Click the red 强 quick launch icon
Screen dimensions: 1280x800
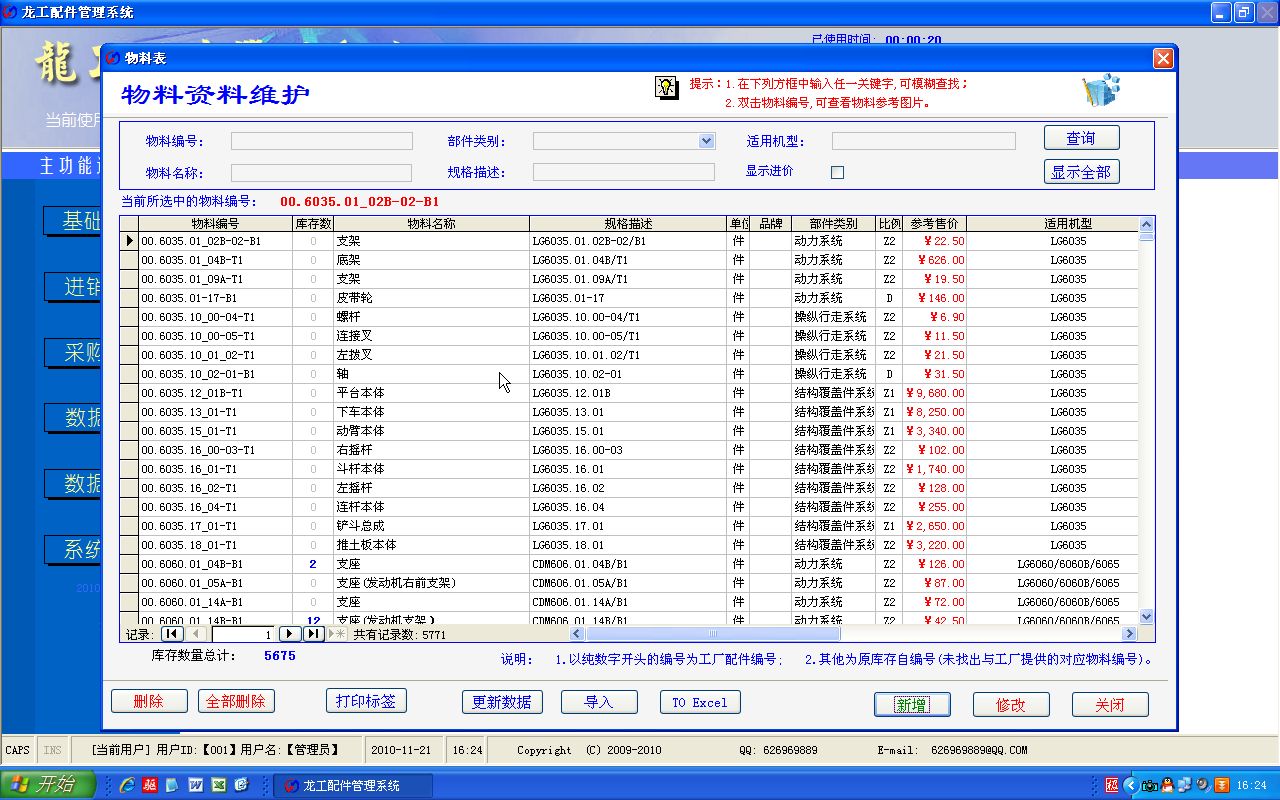pyautogui.click(x=149, y=785)
